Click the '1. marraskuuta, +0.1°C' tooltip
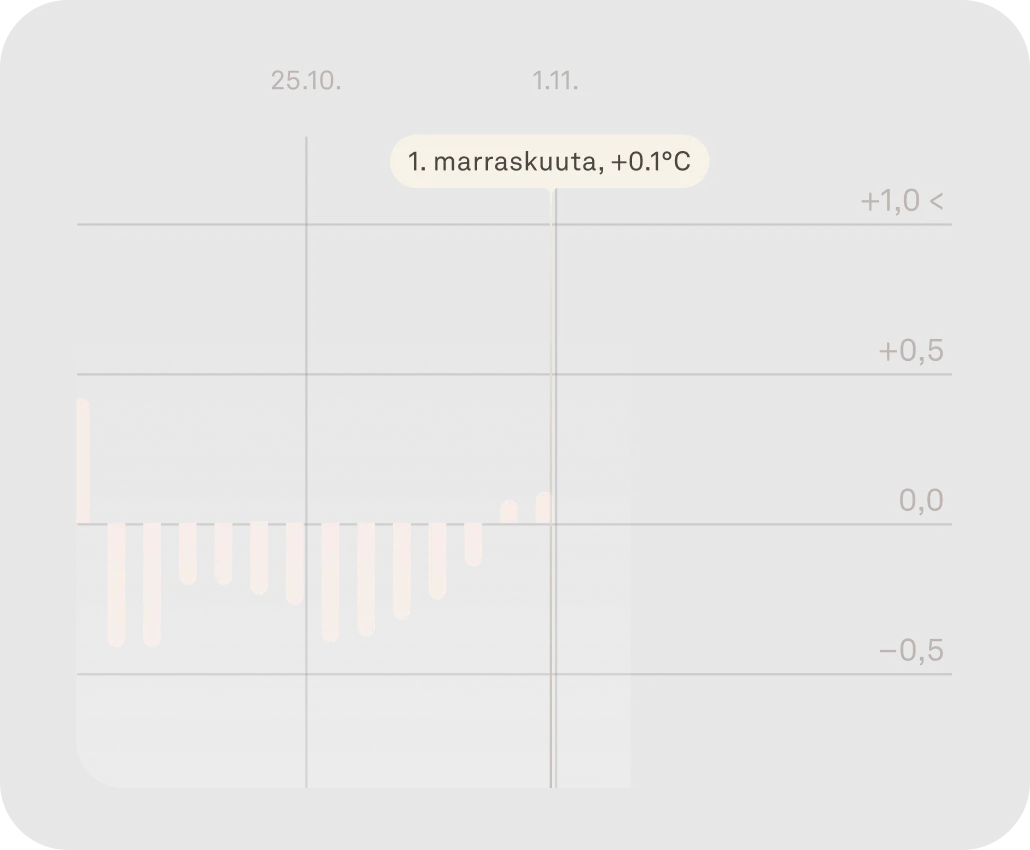The image size is (1030, 850). 549,161
